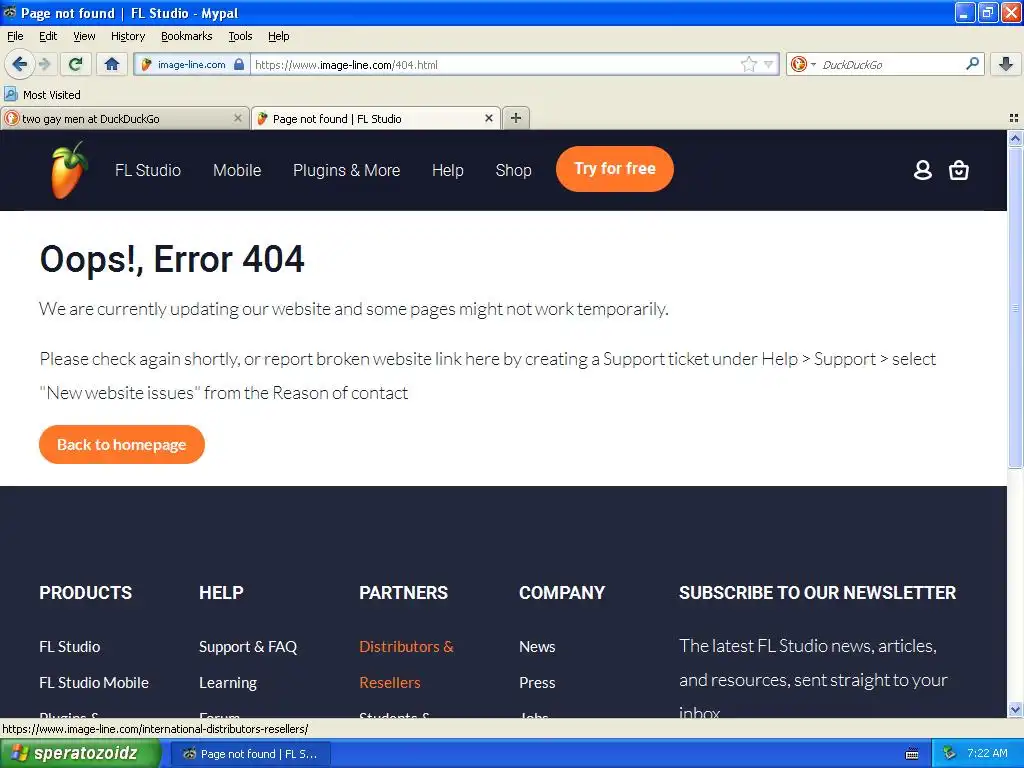Open the Bookmarks menu
Viewport: 1024px width, 768px height.
186,36
